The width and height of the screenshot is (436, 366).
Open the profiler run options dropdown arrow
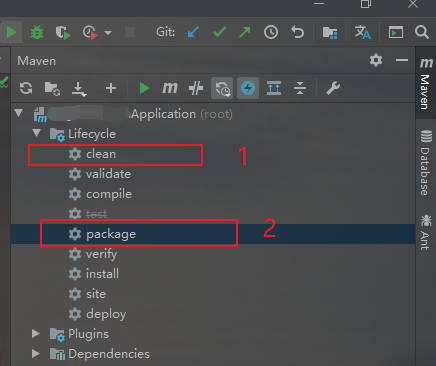coord(108,33)
